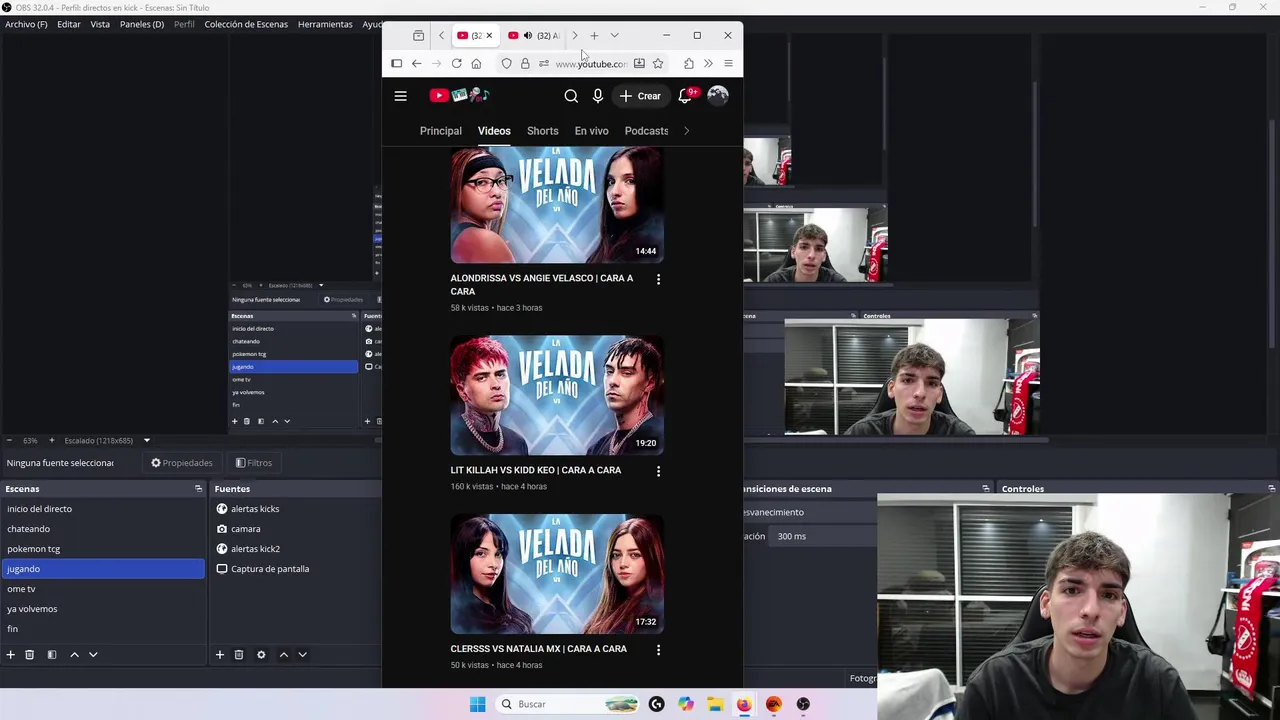Zoom out preview with minus icon

(9, 441)
